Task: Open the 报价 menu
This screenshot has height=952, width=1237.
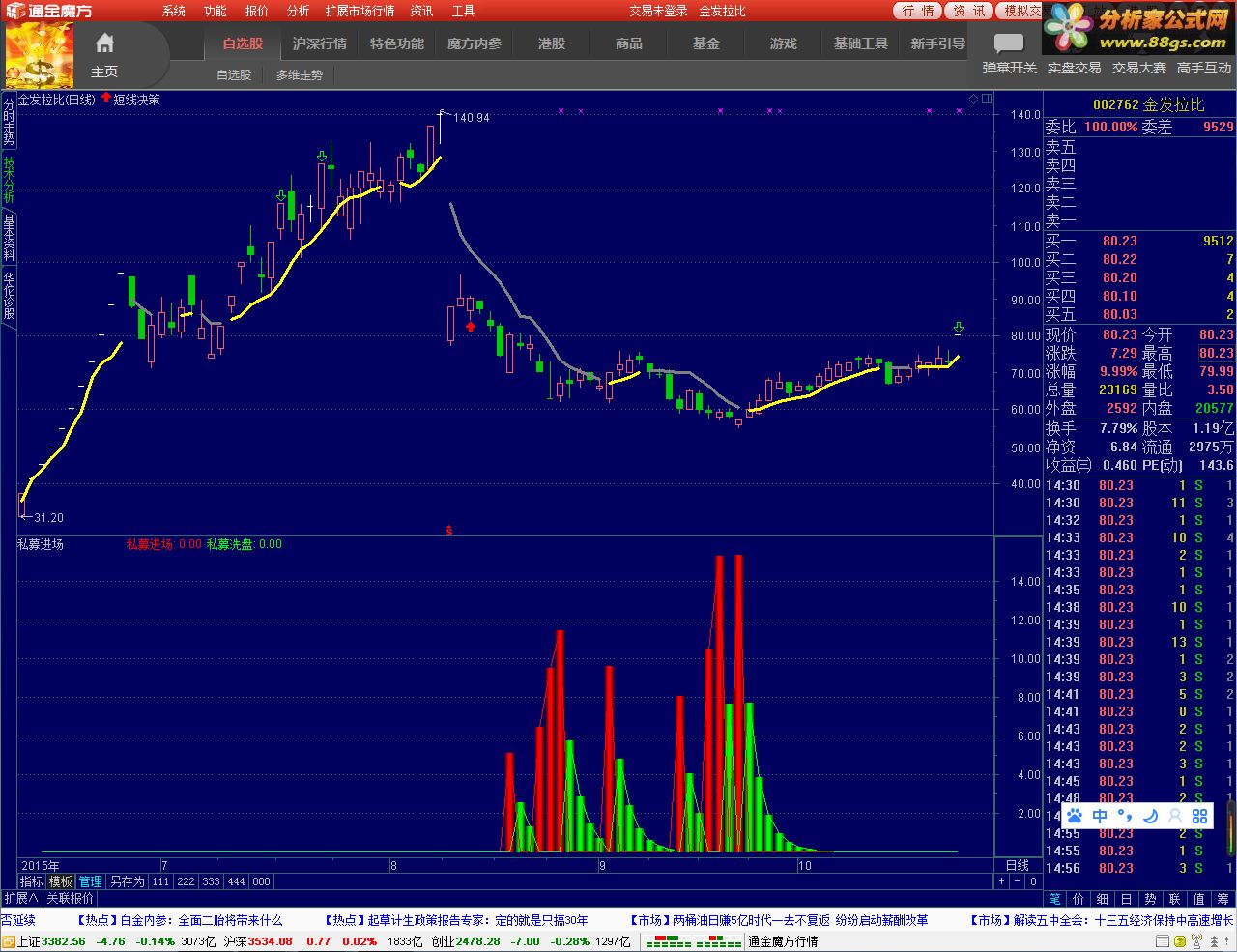Action: click(x=256, y=11)
